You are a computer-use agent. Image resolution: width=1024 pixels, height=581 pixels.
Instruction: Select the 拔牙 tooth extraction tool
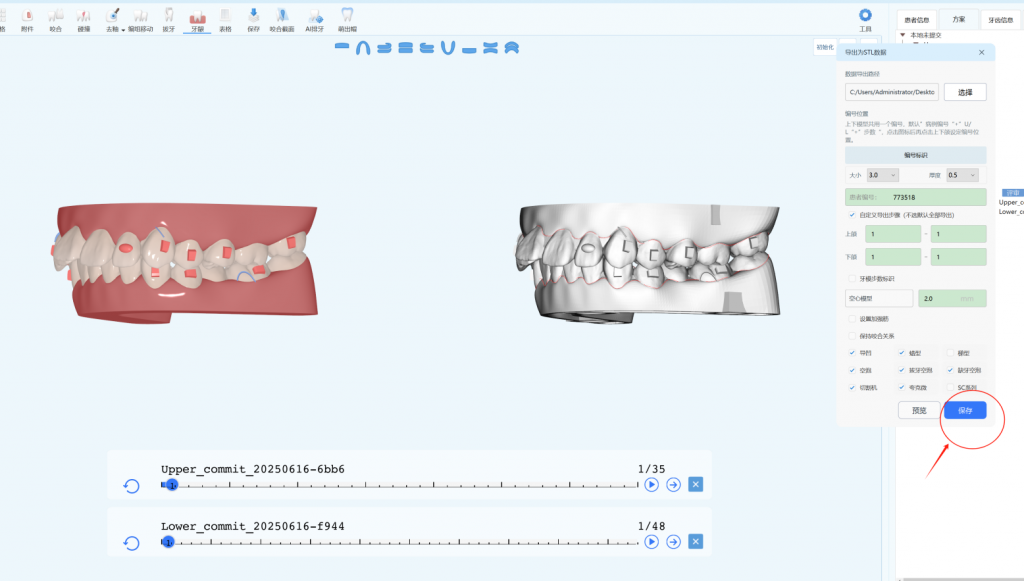[x=168, y=20]
